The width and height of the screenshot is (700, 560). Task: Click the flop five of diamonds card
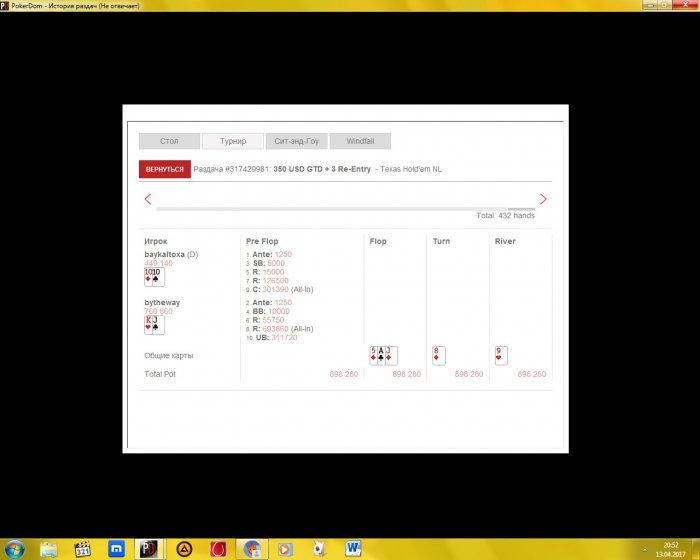(373, 355)
